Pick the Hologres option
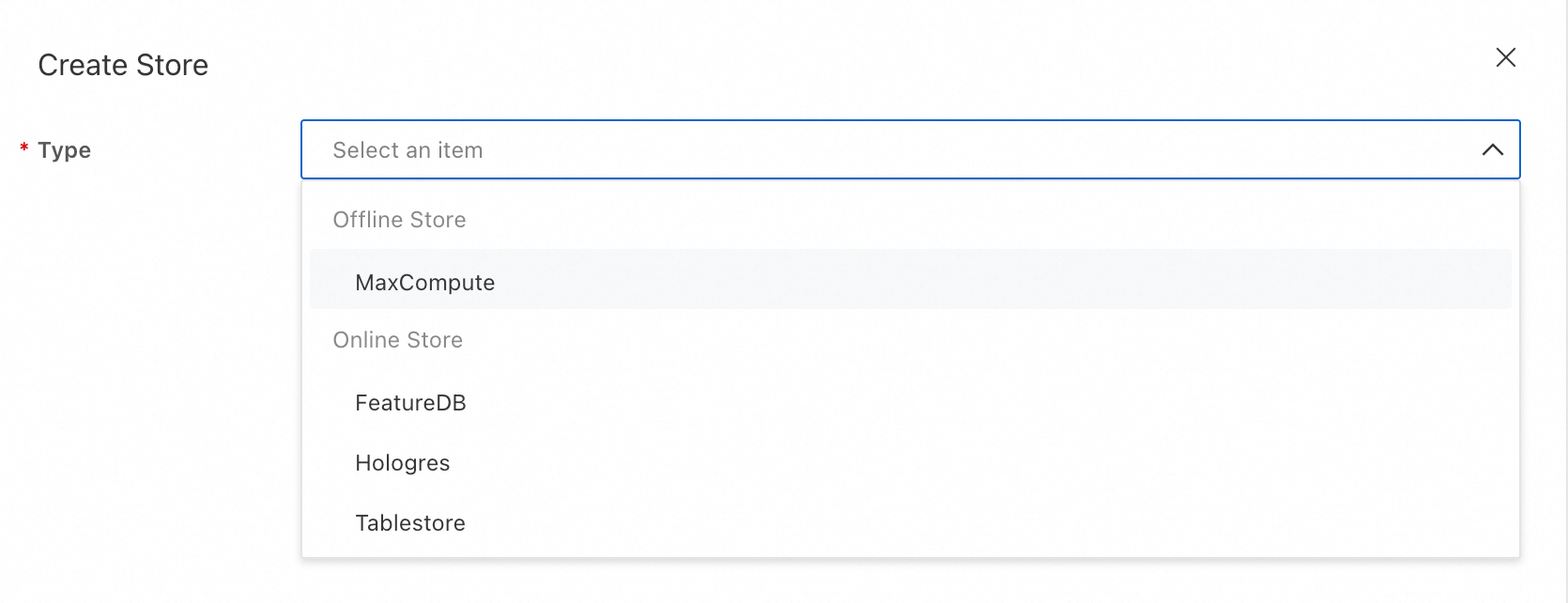Viewport: 1568px width, 603px height. pos(402,463)
